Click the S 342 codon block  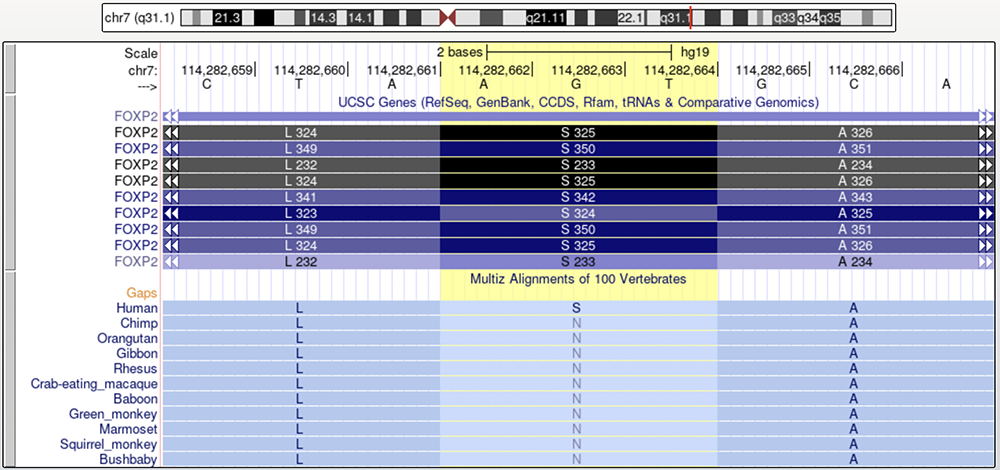[x=578, y=197]
